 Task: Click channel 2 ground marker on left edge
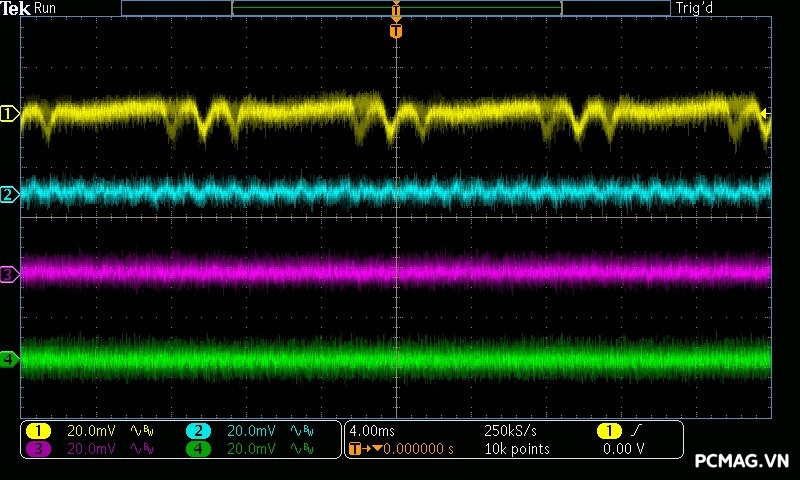(x=9, y=194)
